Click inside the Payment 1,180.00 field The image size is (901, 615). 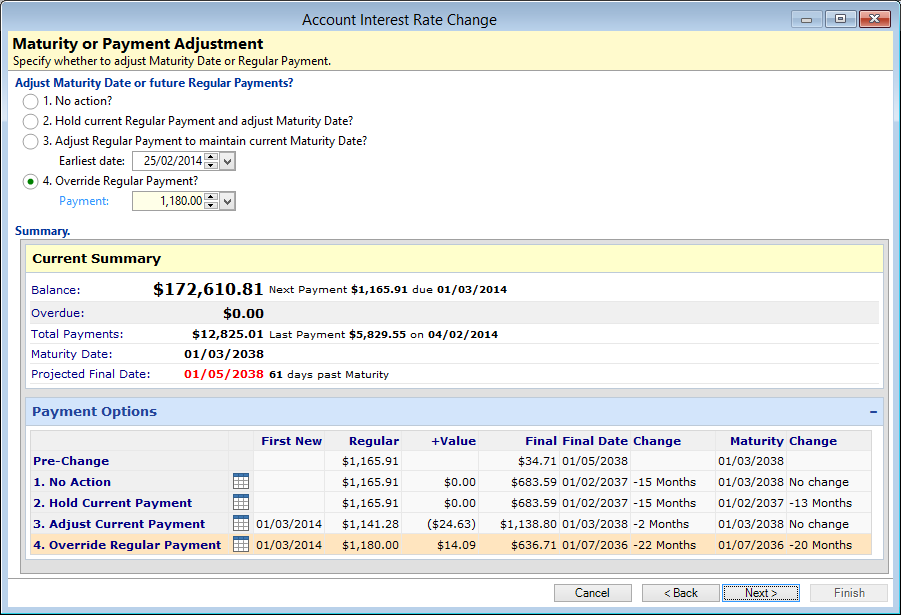tap(169, 201)
